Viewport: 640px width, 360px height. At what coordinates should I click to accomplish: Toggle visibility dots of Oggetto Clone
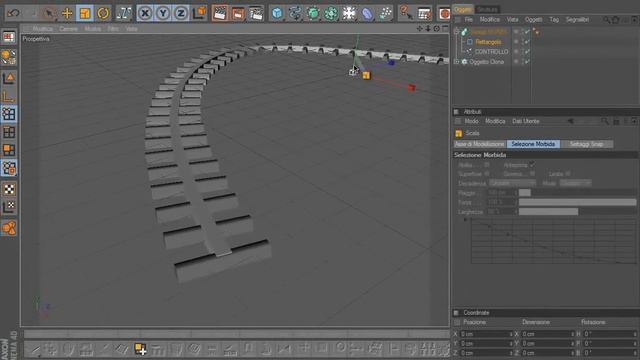(522, 62)
